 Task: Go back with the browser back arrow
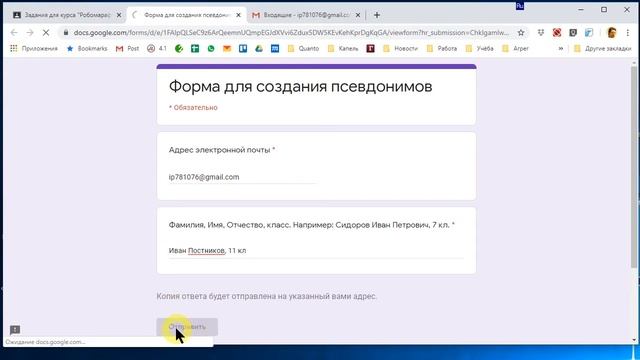pos(14,33)
